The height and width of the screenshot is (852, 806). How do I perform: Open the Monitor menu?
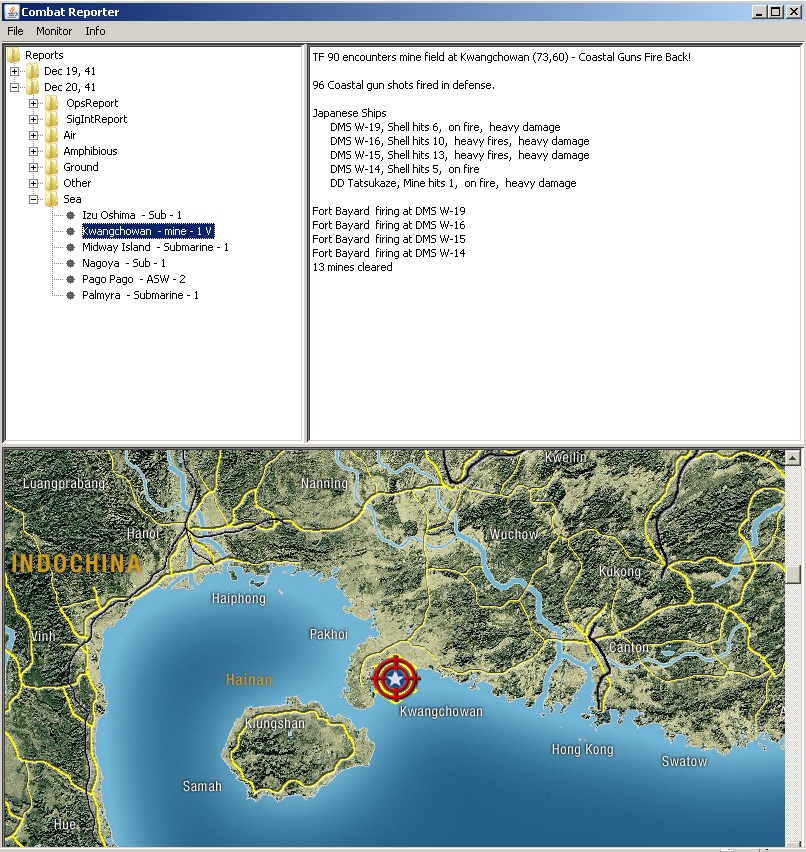[54, 31]
